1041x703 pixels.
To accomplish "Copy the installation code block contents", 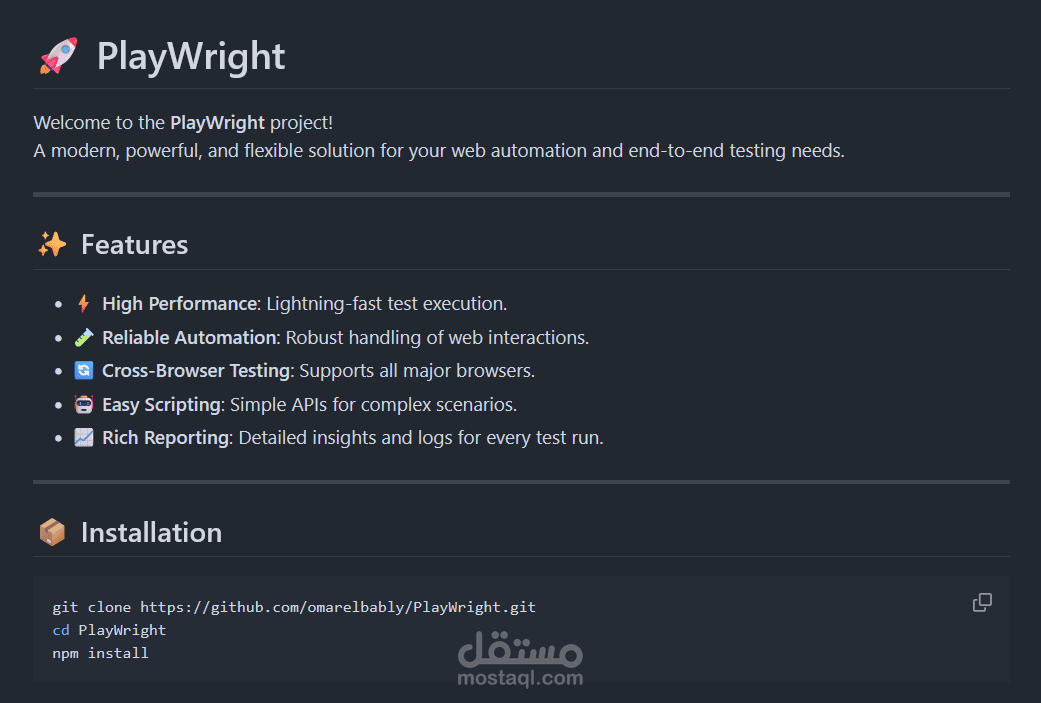I will point(982,603).
